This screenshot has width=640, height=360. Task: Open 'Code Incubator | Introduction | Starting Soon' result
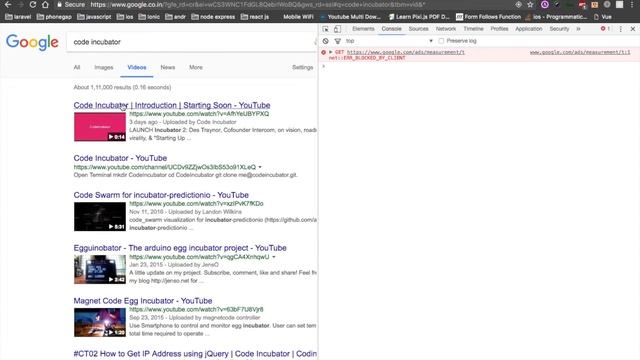[x=172, y=105]
